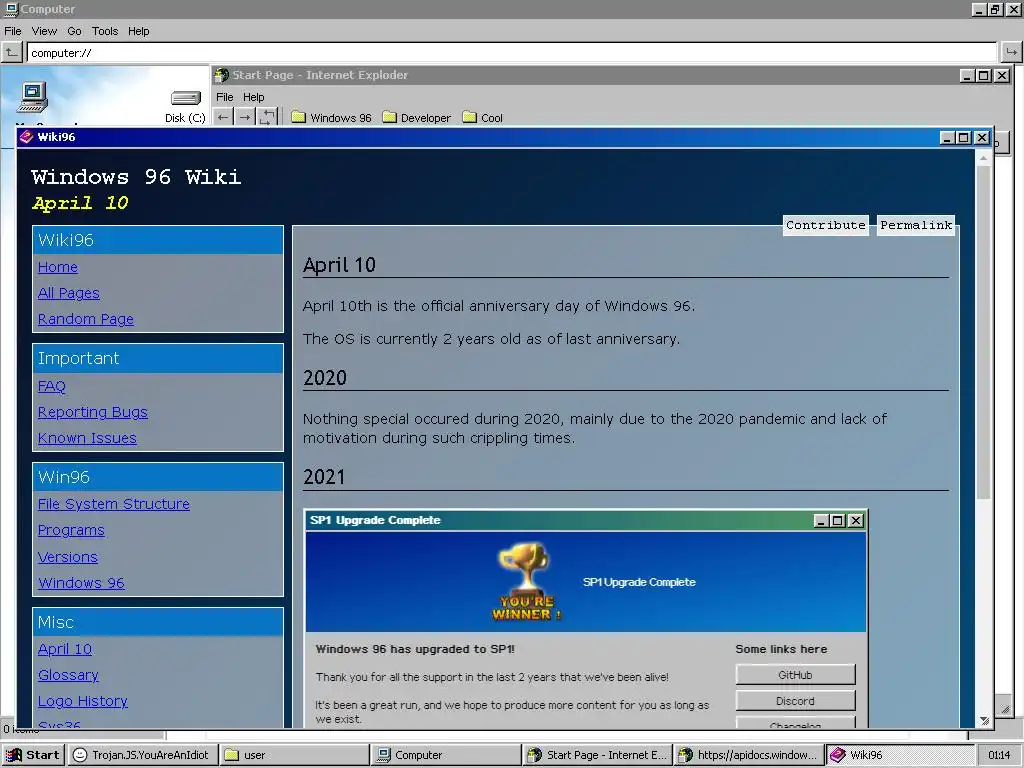
Task: Open the Home wiki link
Action: (57, 267)
